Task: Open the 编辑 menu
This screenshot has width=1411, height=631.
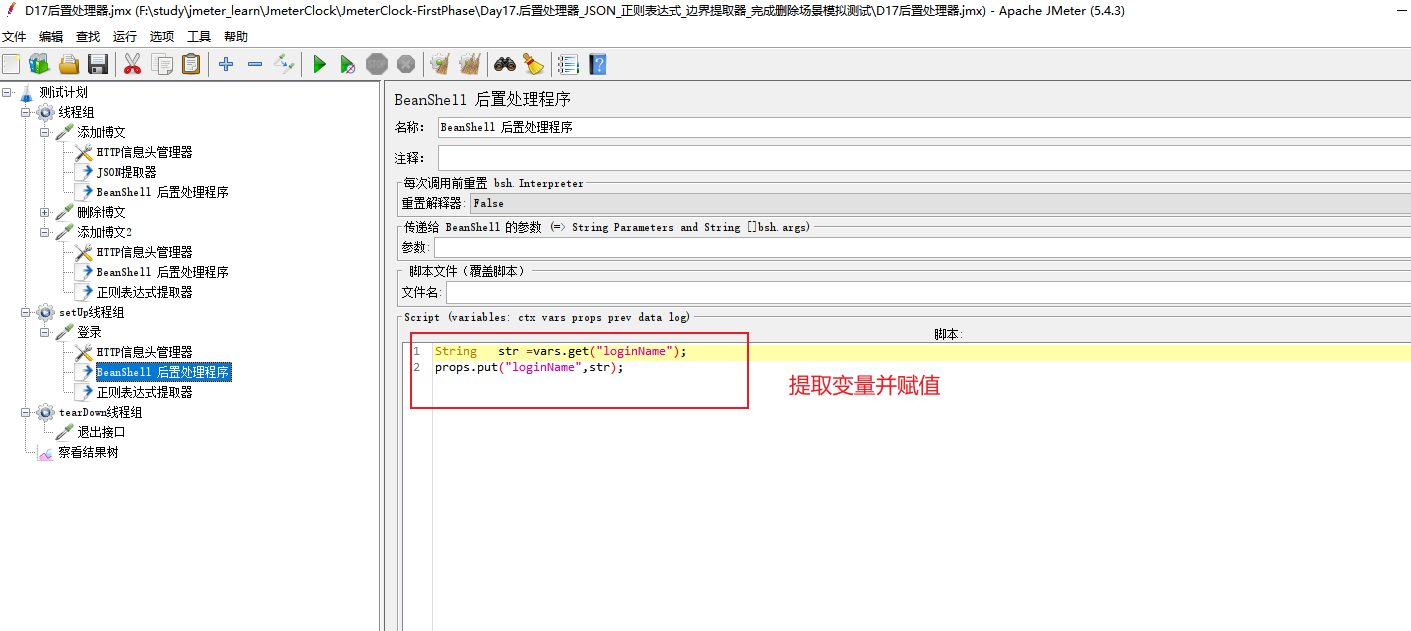Action: click(x=51, y=37)
